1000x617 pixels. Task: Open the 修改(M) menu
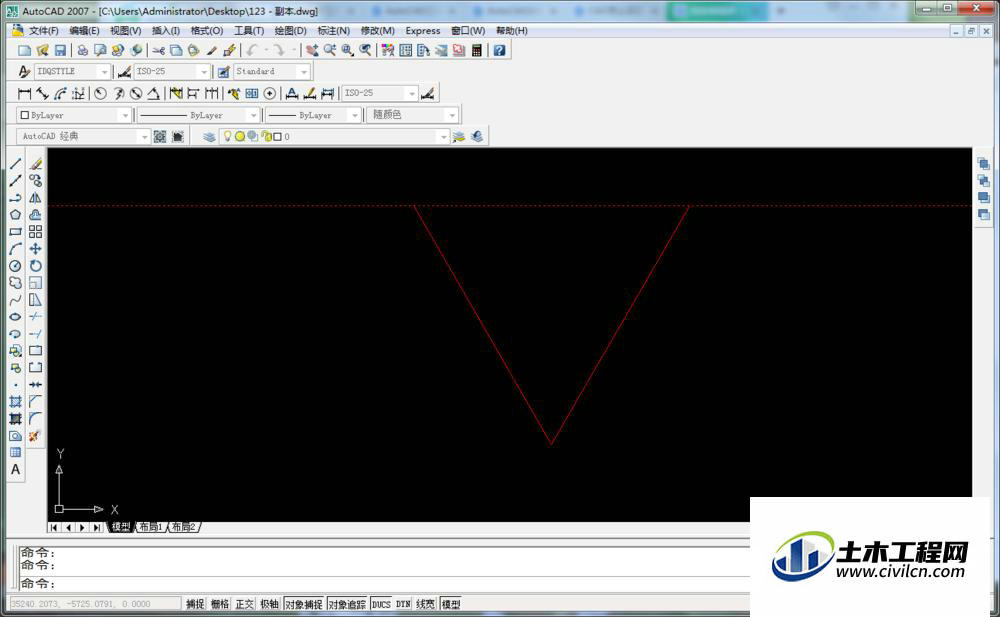tap(378, 31)
